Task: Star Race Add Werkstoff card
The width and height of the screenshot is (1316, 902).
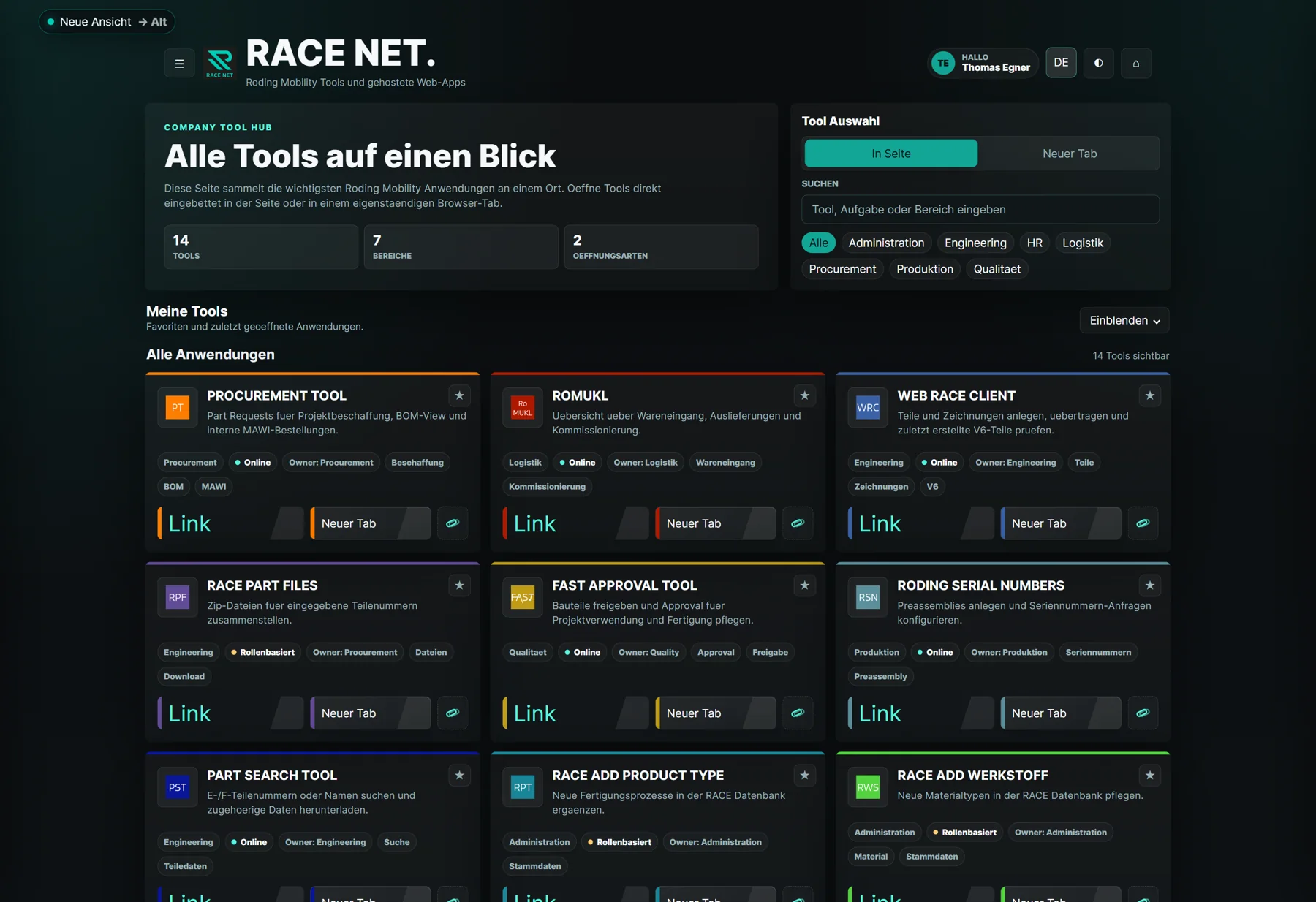Action: point(1149,776)
